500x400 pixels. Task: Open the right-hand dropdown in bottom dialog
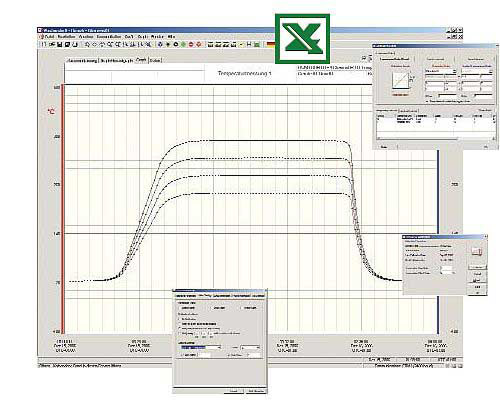(x=250, y=347)
